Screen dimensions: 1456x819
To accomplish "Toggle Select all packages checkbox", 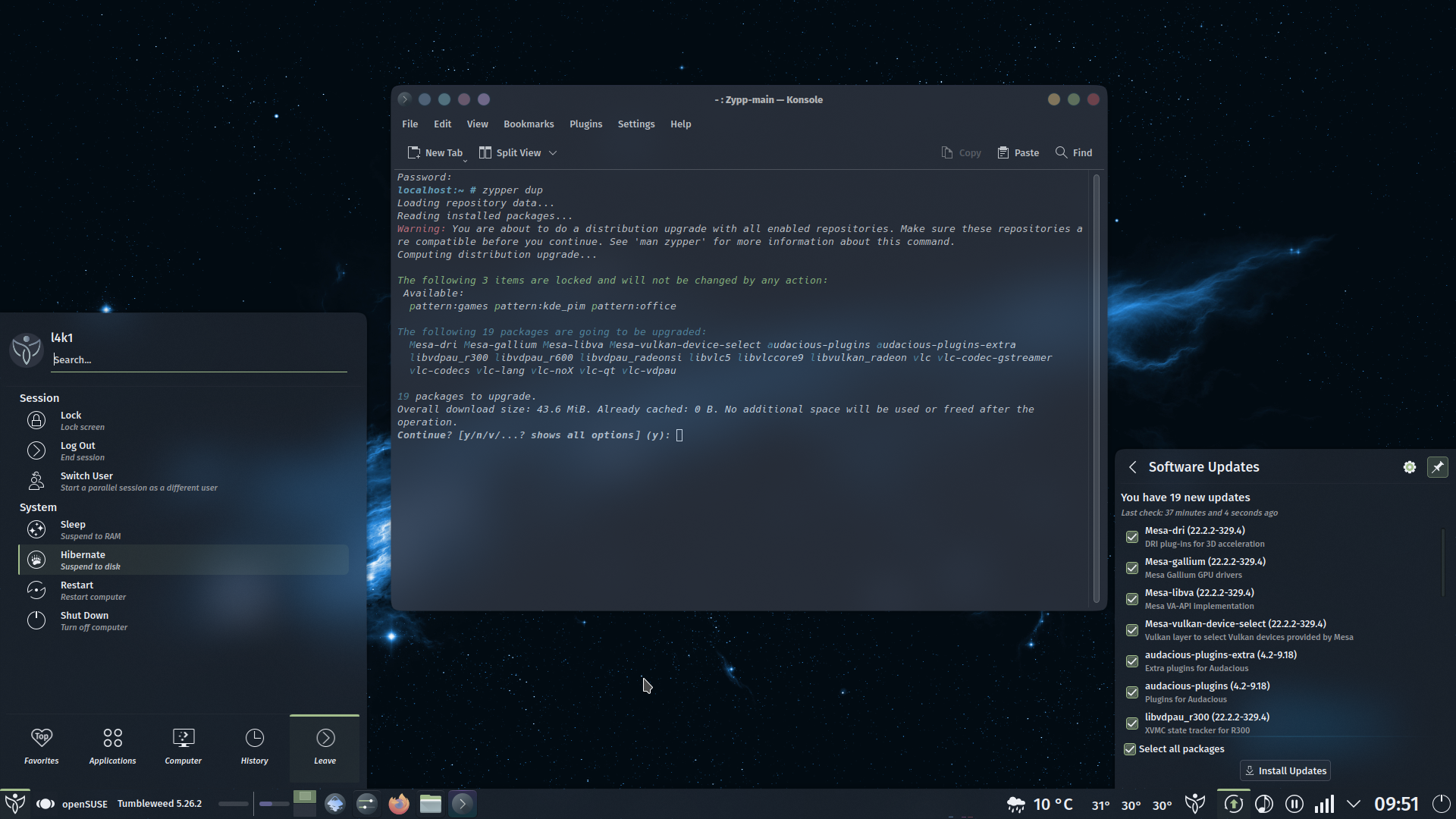I will coord(1130,749).
